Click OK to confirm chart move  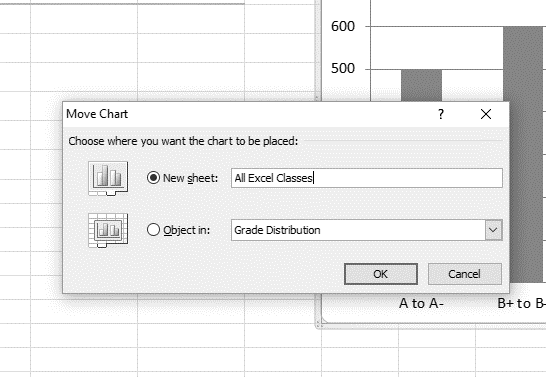pyautogui.click(x=381, y=274)
